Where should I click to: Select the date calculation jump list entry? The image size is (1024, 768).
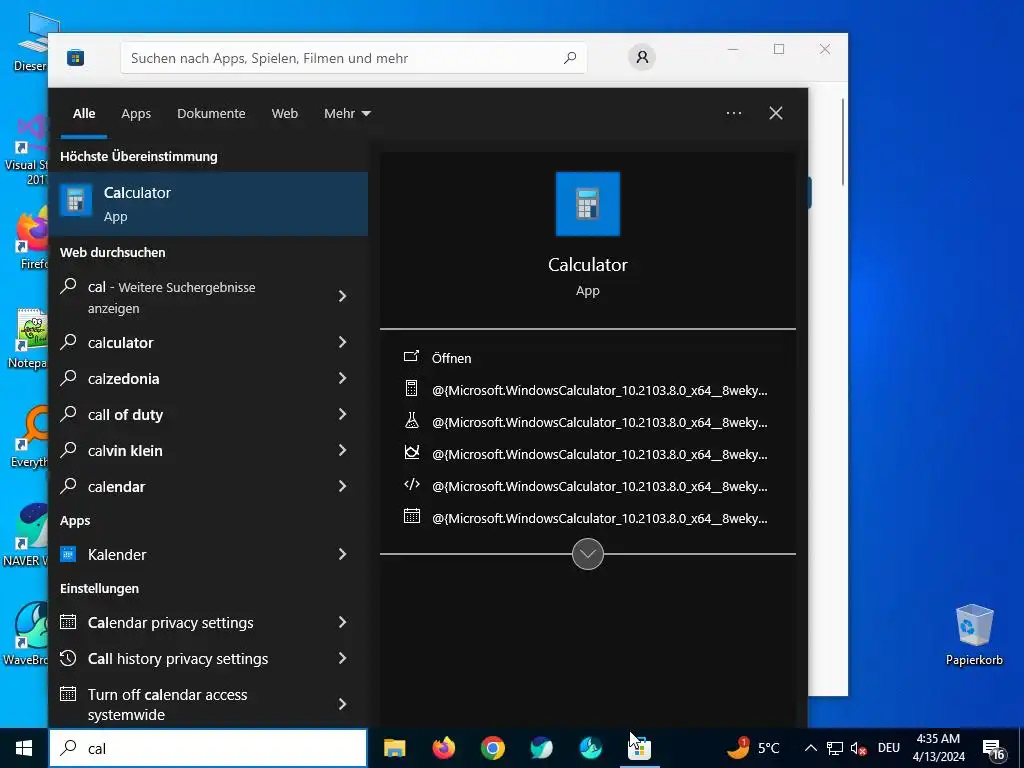[587, 518]
